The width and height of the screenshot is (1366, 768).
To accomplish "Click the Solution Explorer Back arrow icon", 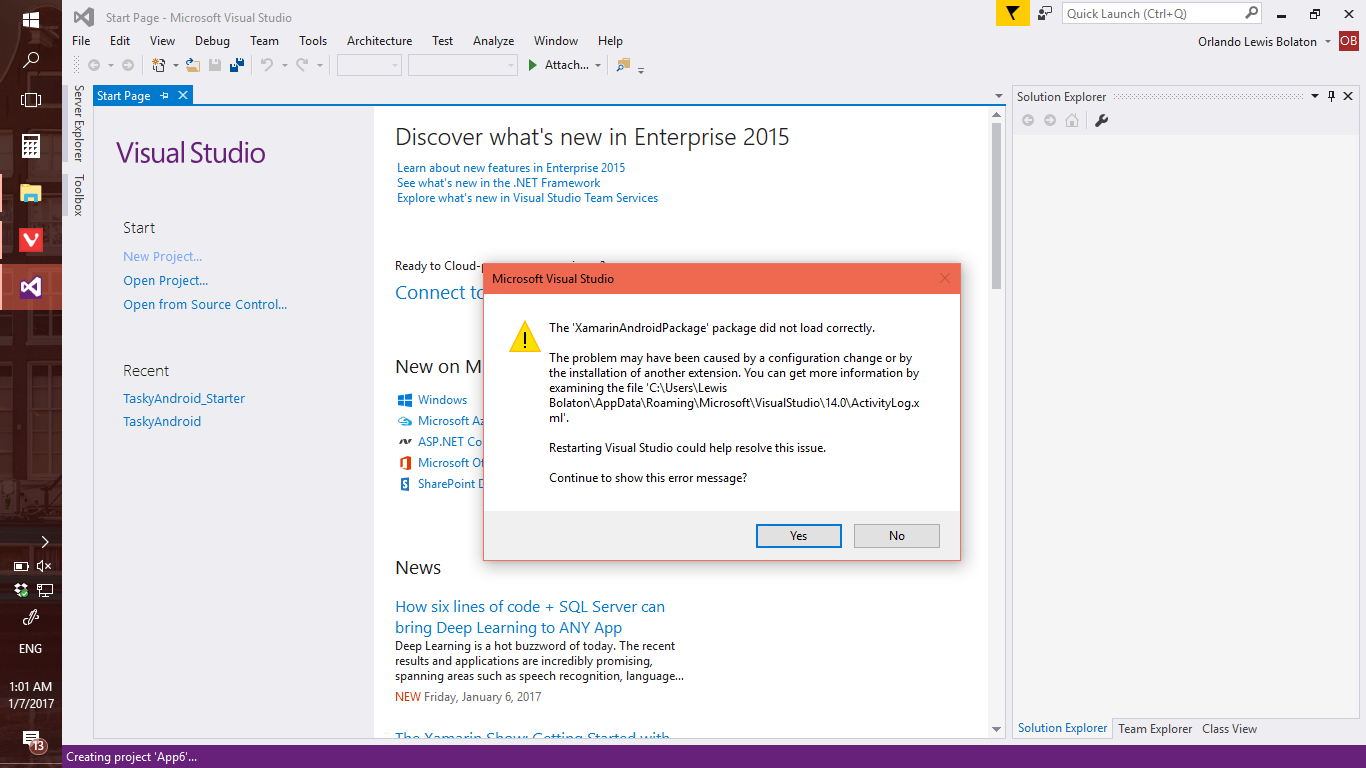I will 1027,120.
